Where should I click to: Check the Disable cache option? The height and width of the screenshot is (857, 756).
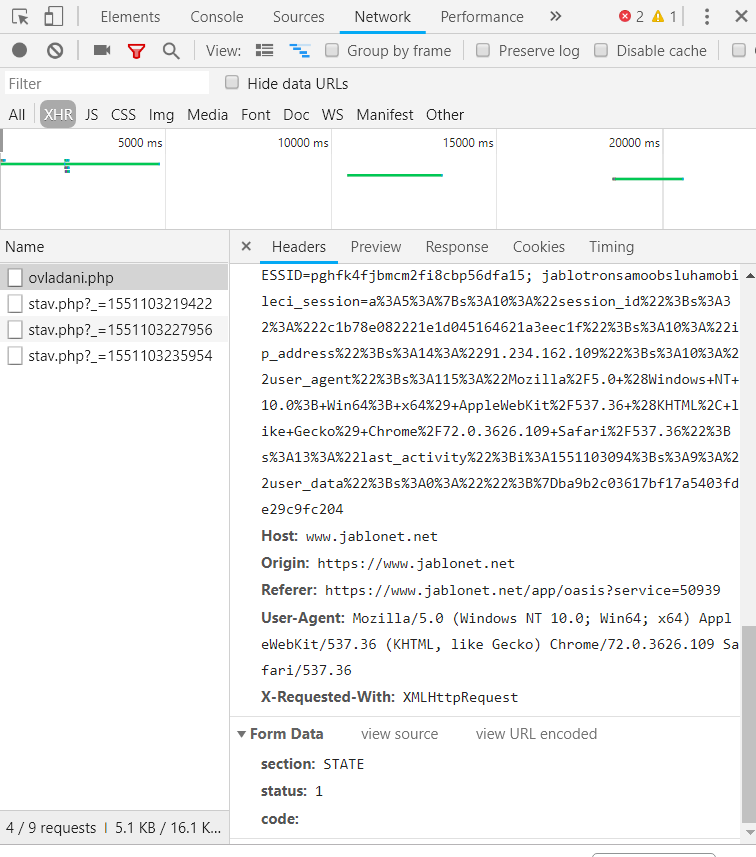(601, 50)
